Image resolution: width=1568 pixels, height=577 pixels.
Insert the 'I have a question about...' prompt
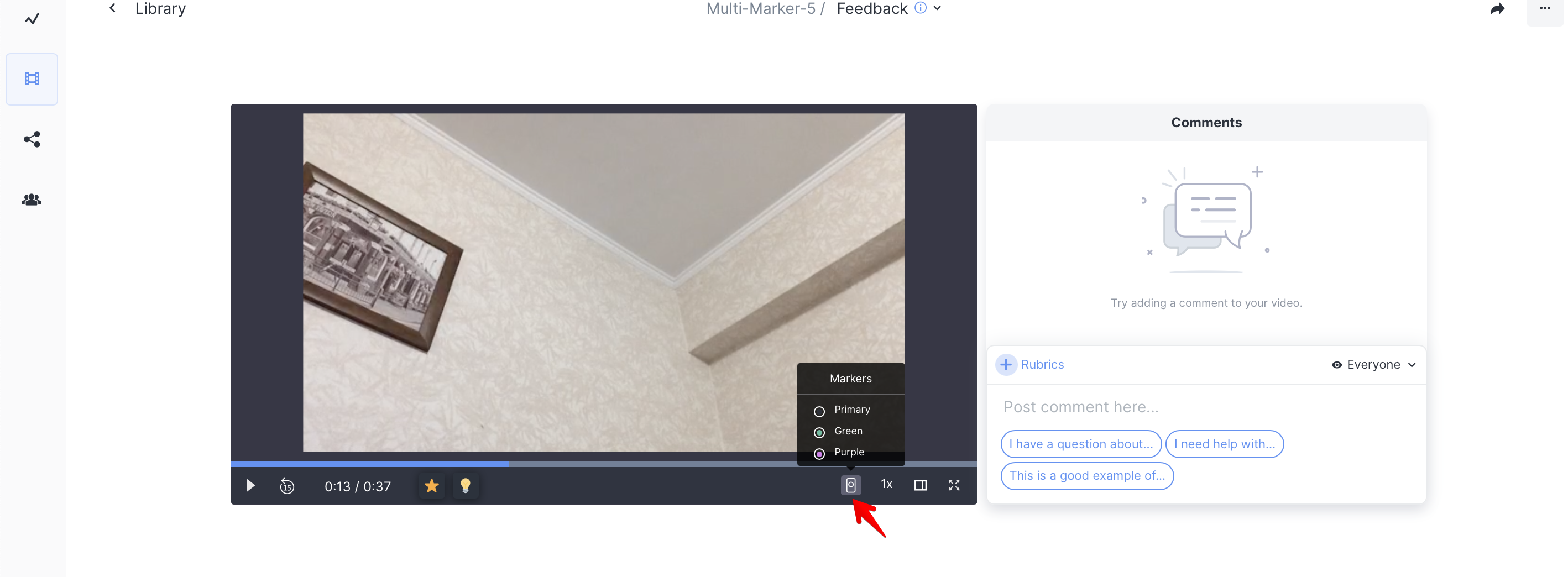coord(1080,444)
